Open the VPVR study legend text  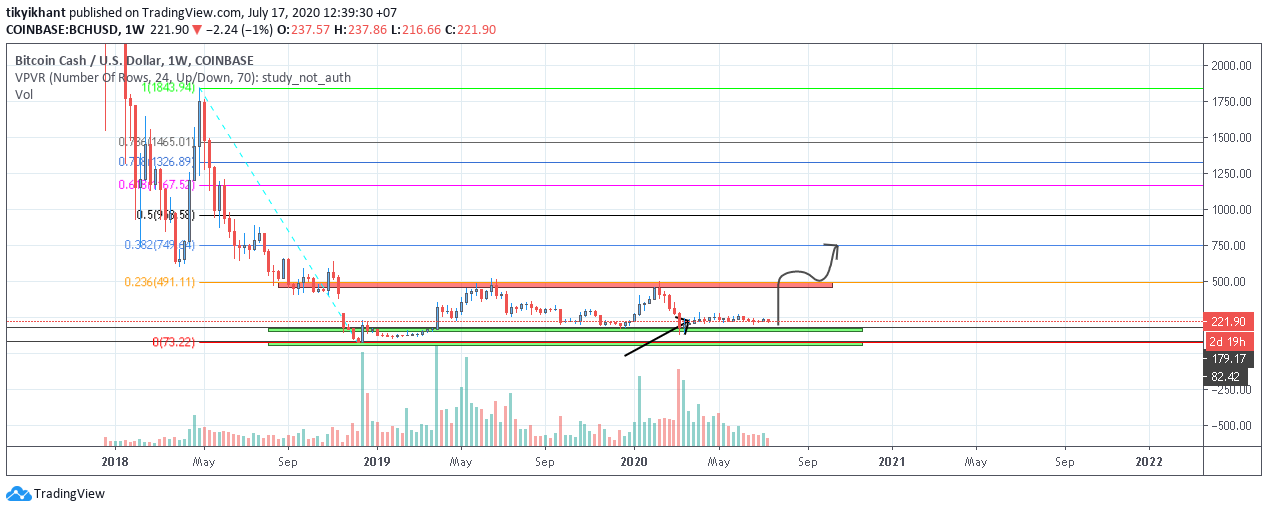point(183,78)
